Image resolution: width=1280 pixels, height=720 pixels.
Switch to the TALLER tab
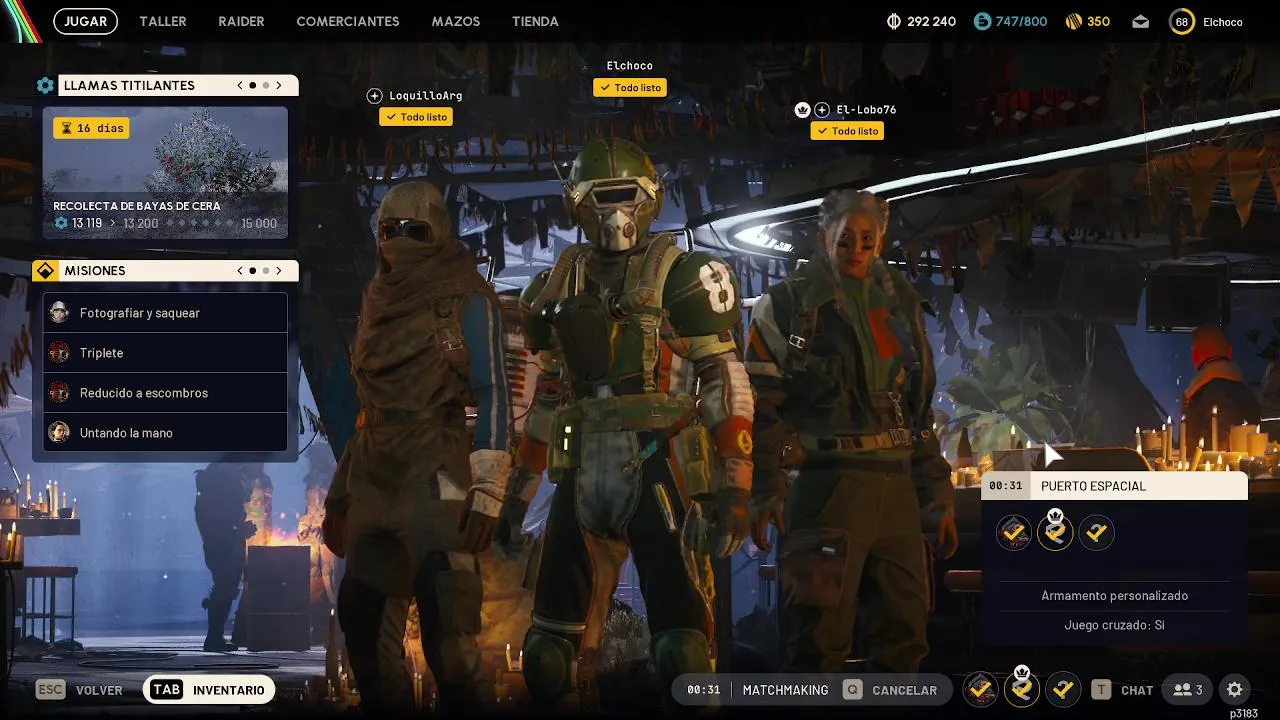coord(163,21)
